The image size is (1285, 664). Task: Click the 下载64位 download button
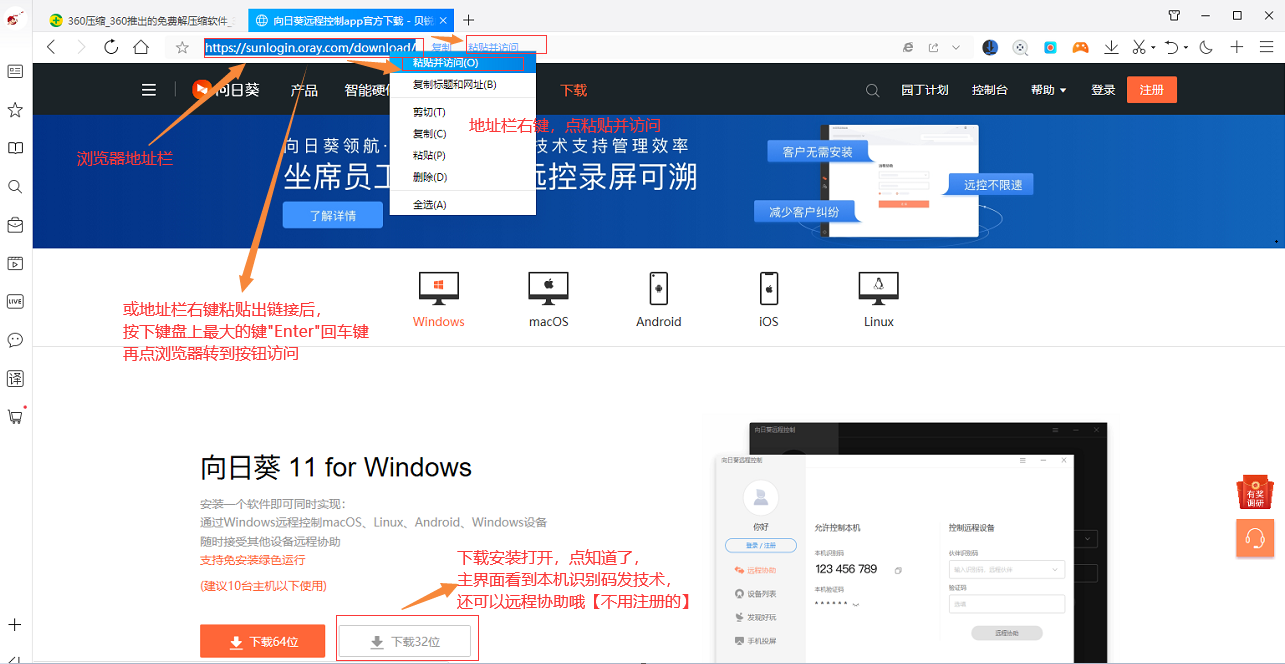click(x=262, y=642)
